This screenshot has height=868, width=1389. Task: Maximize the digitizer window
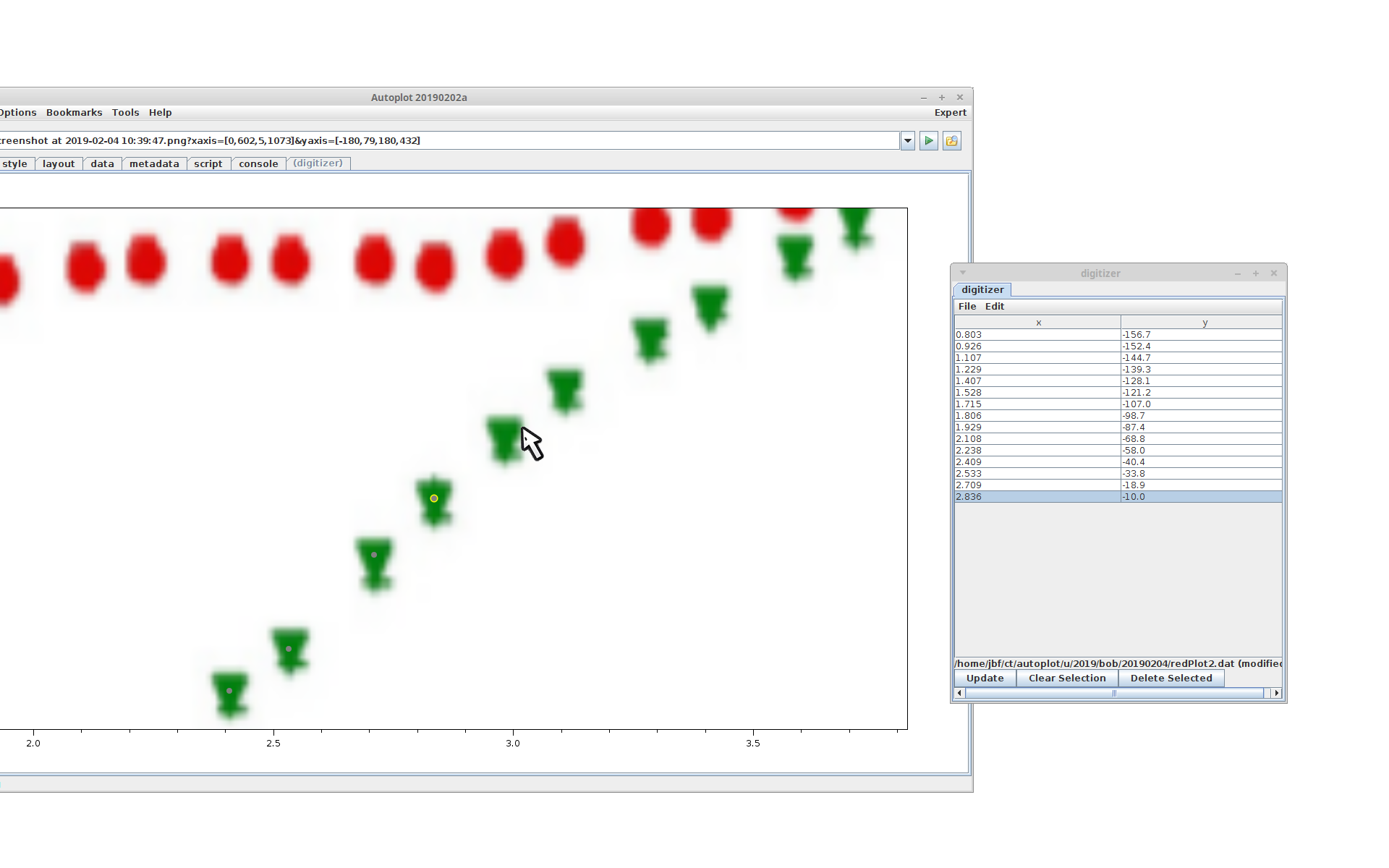point(1256,273)
